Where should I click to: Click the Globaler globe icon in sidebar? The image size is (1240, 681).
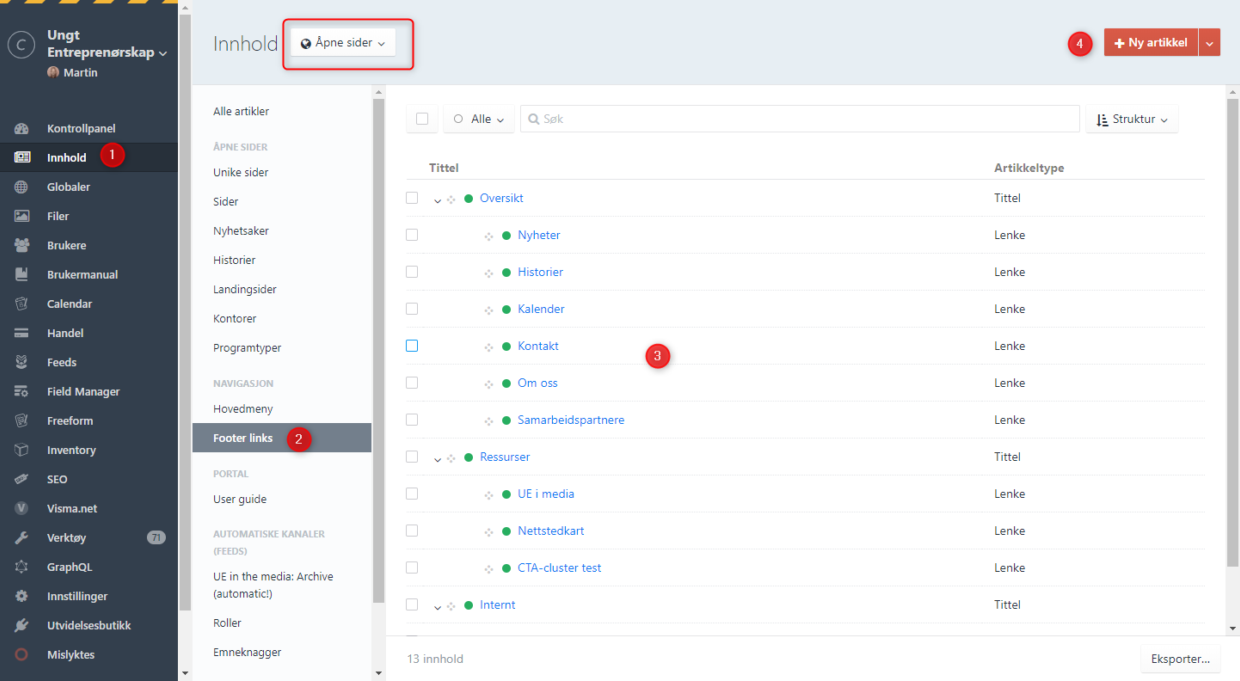click(22, 187)
